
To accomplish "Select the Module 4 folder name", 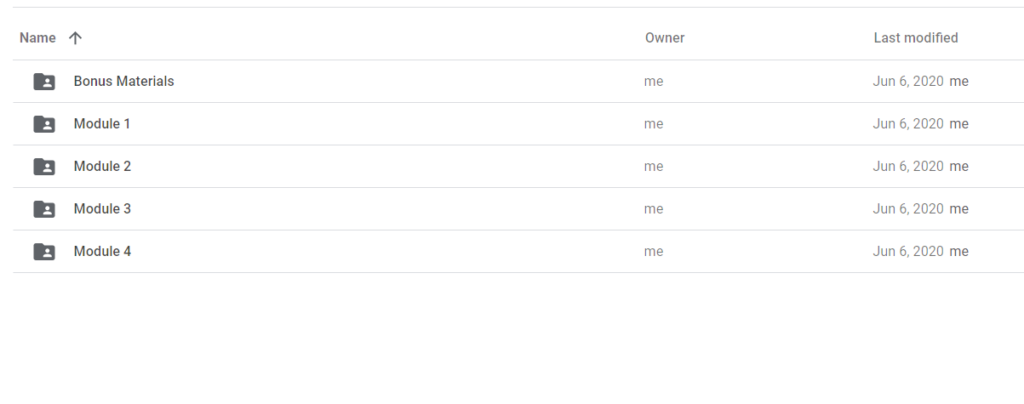I will [103, 251].
